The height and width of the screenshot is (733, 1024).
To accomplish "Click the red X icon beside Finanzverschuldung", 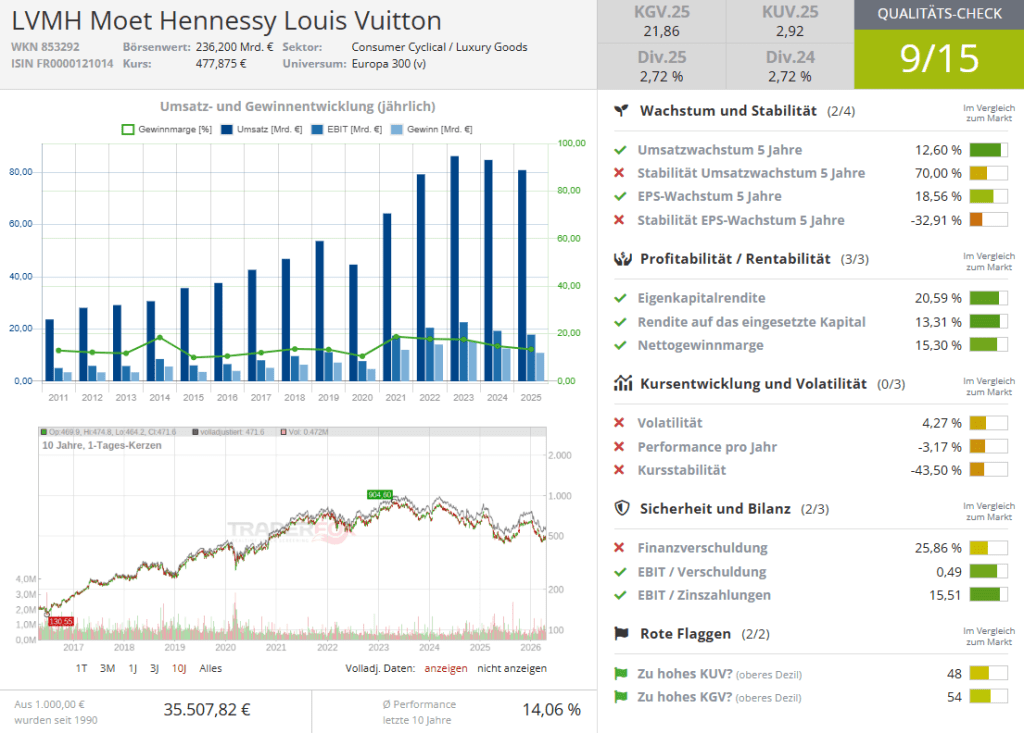I will tap(620, 548).
